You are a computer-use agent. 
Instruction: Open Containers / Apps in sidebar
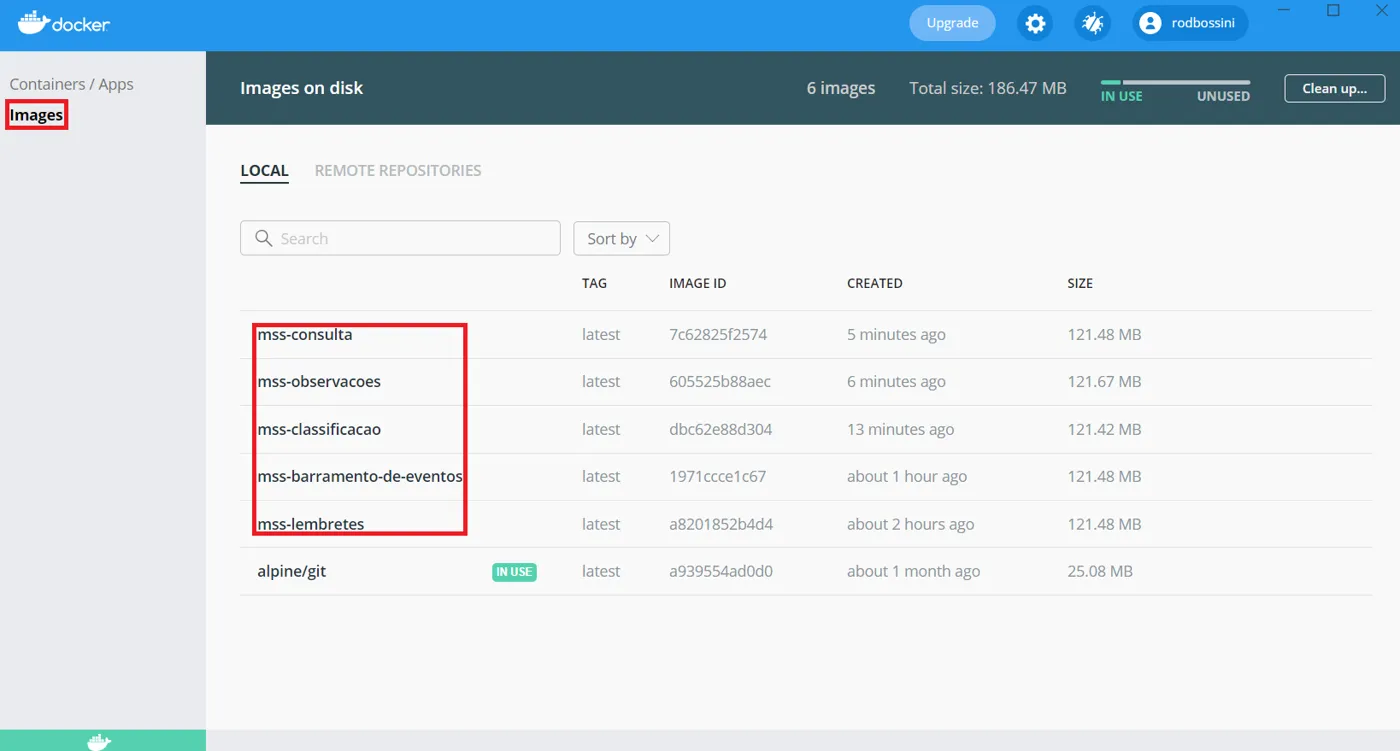tap(71, 84)
